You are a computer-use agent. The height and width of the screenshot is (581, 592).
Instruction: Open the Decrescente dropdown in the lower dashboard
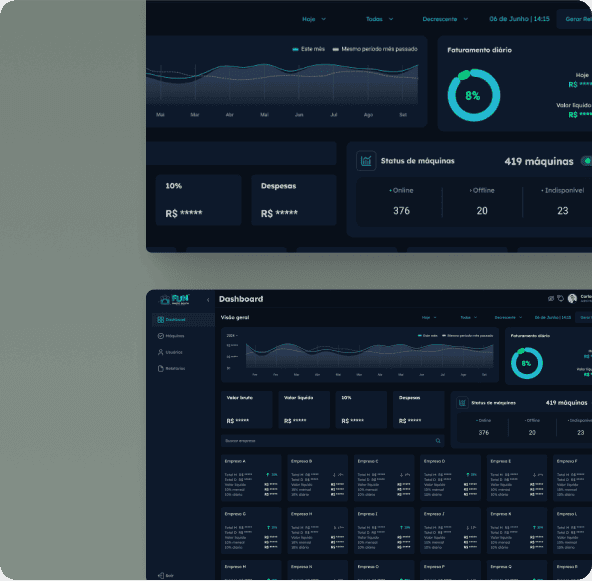[x=508, y=317]
